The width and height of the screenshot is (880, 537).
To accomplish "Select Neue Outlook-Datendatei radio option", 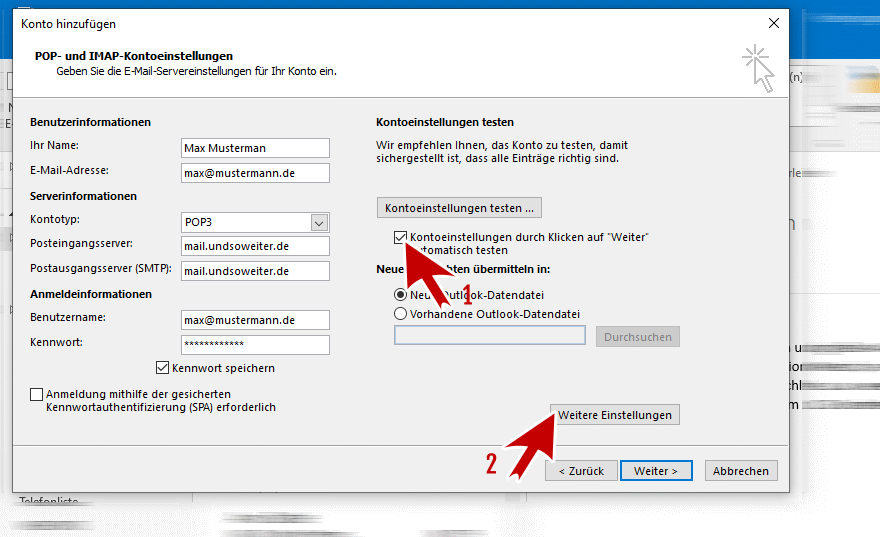I will click(x=401, y=295).
